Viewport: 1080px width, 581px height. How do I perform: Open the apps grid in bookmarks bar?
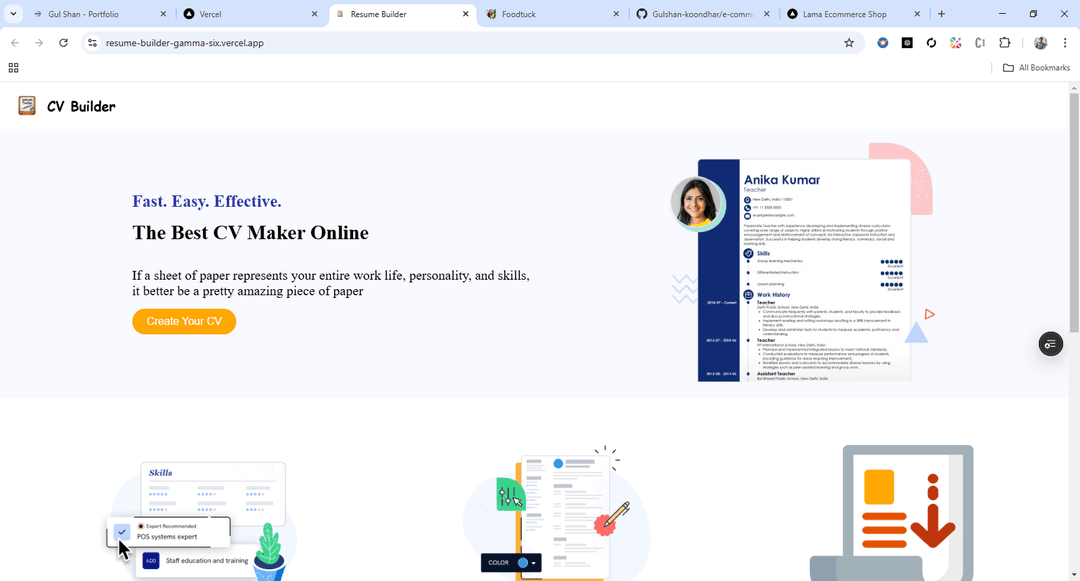pyautogui.click(x=13, y=68)
